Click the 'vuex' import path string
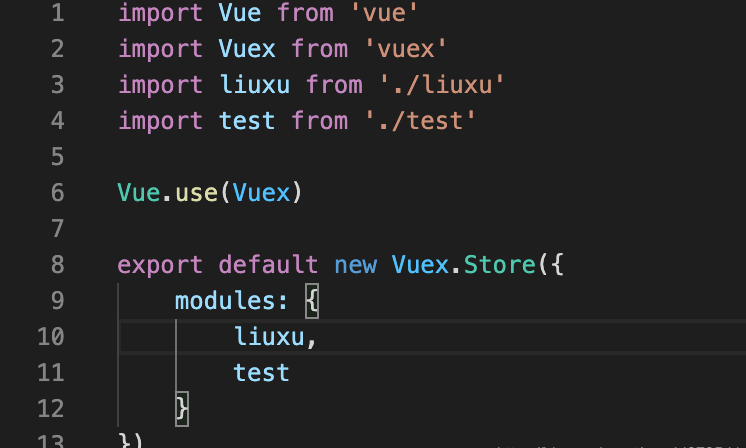 [x=405, y=49]
